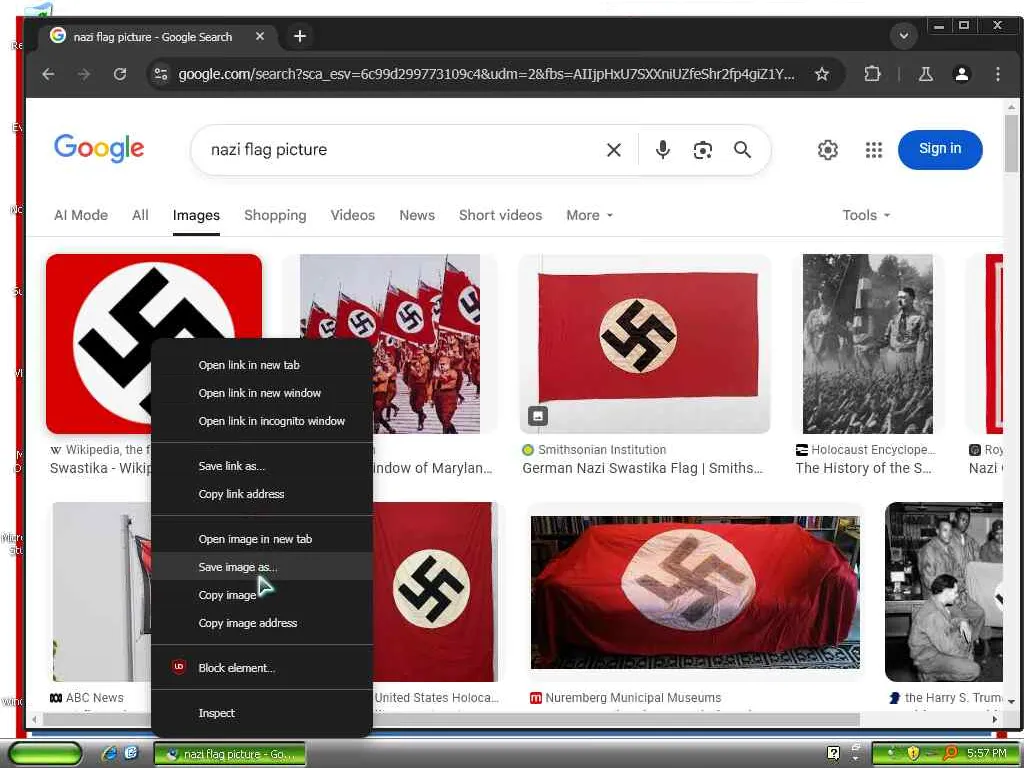Open Holocaust Encyclopedia image thumbnail
The height and width of the screenshot is (768, 1024).
tap(867, 344)
